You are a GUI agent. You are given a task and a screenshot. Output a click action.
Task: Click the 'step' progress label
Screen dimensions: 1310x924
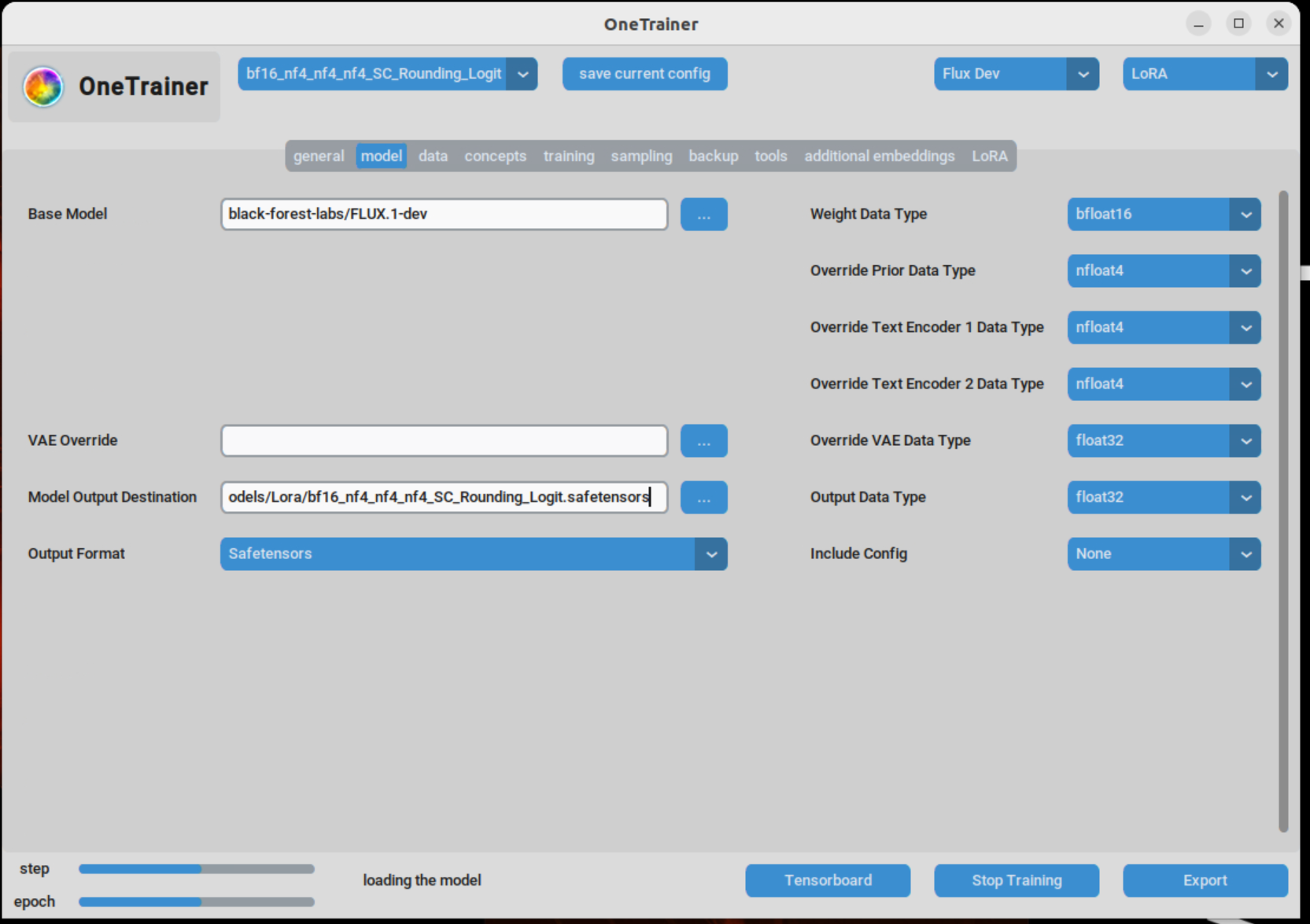coord(35,869)
